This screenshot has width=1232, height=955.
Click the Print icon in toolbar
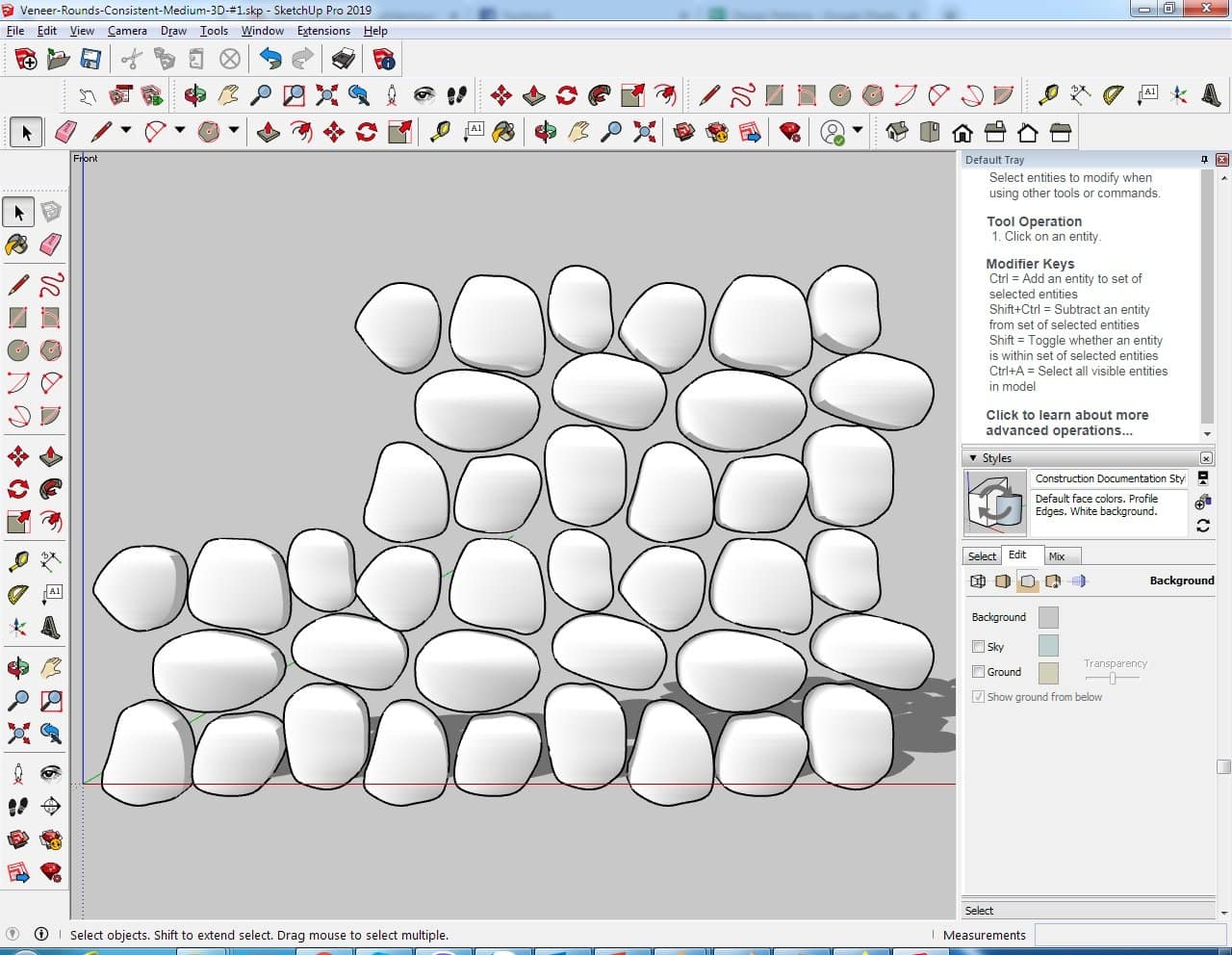[343, 60]
